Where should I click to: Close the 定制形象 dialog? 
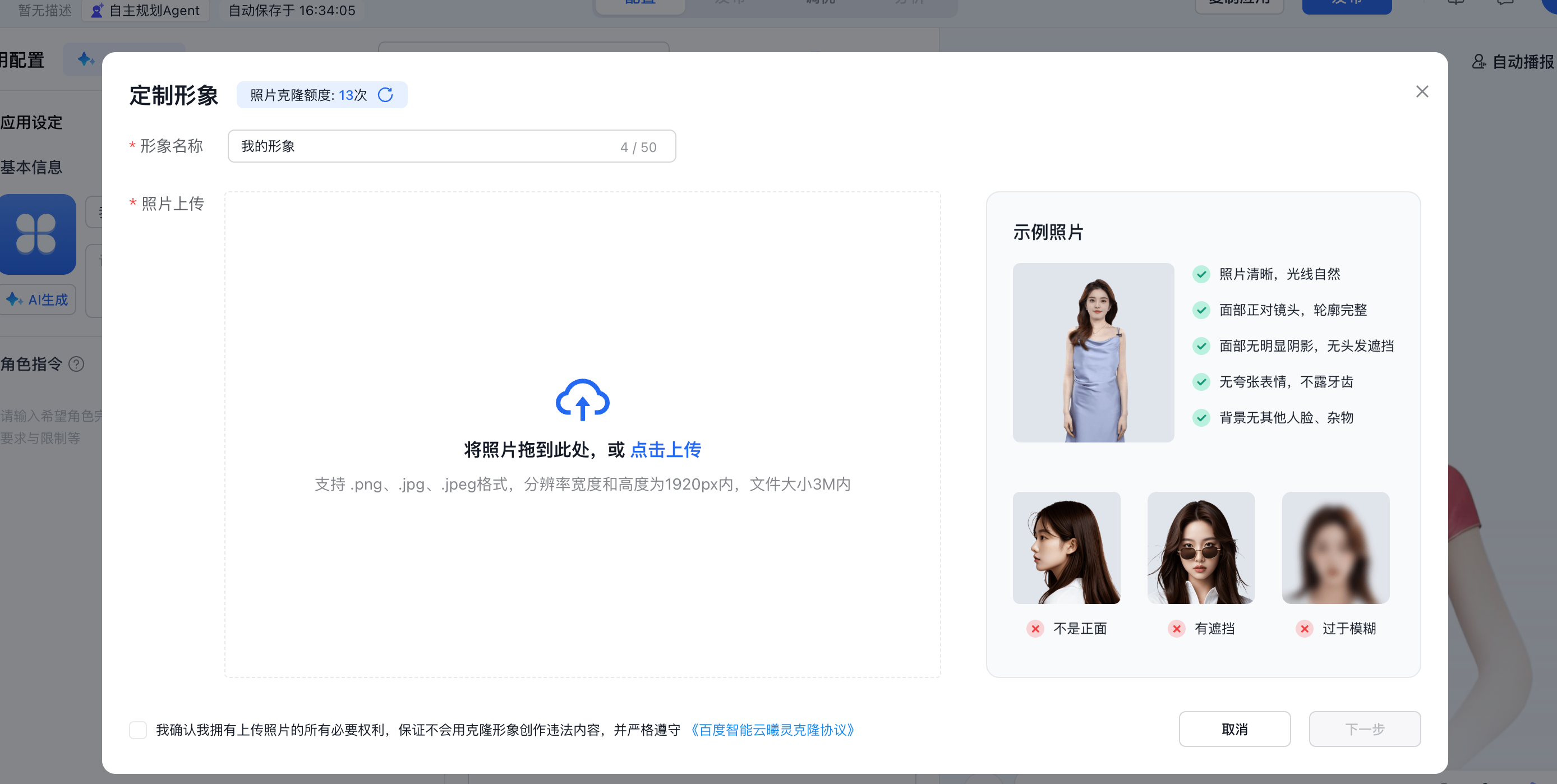click(1422, 91)
